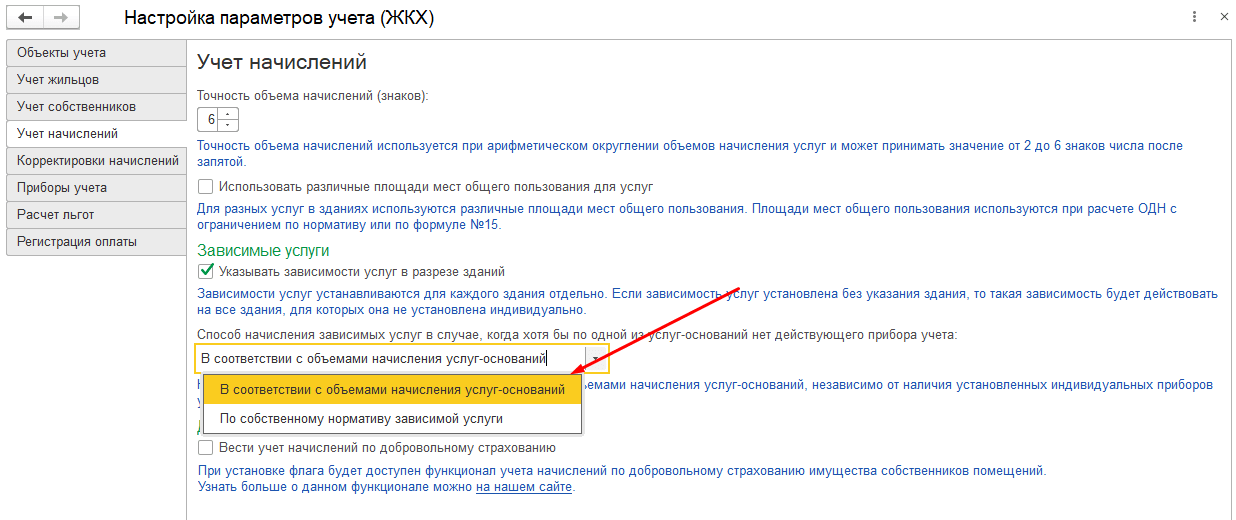The image size is (1236, 520).
Task: Close the settings window with X
Action: click(x=1222, y=18)
